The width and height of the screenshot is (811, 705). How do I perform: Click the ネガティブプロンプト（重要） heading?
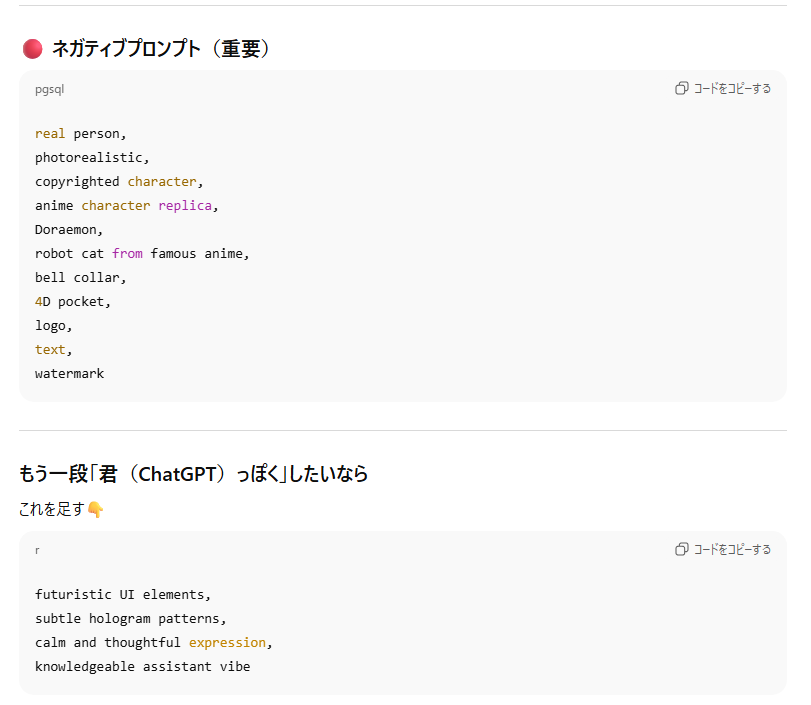pos(161,49)
